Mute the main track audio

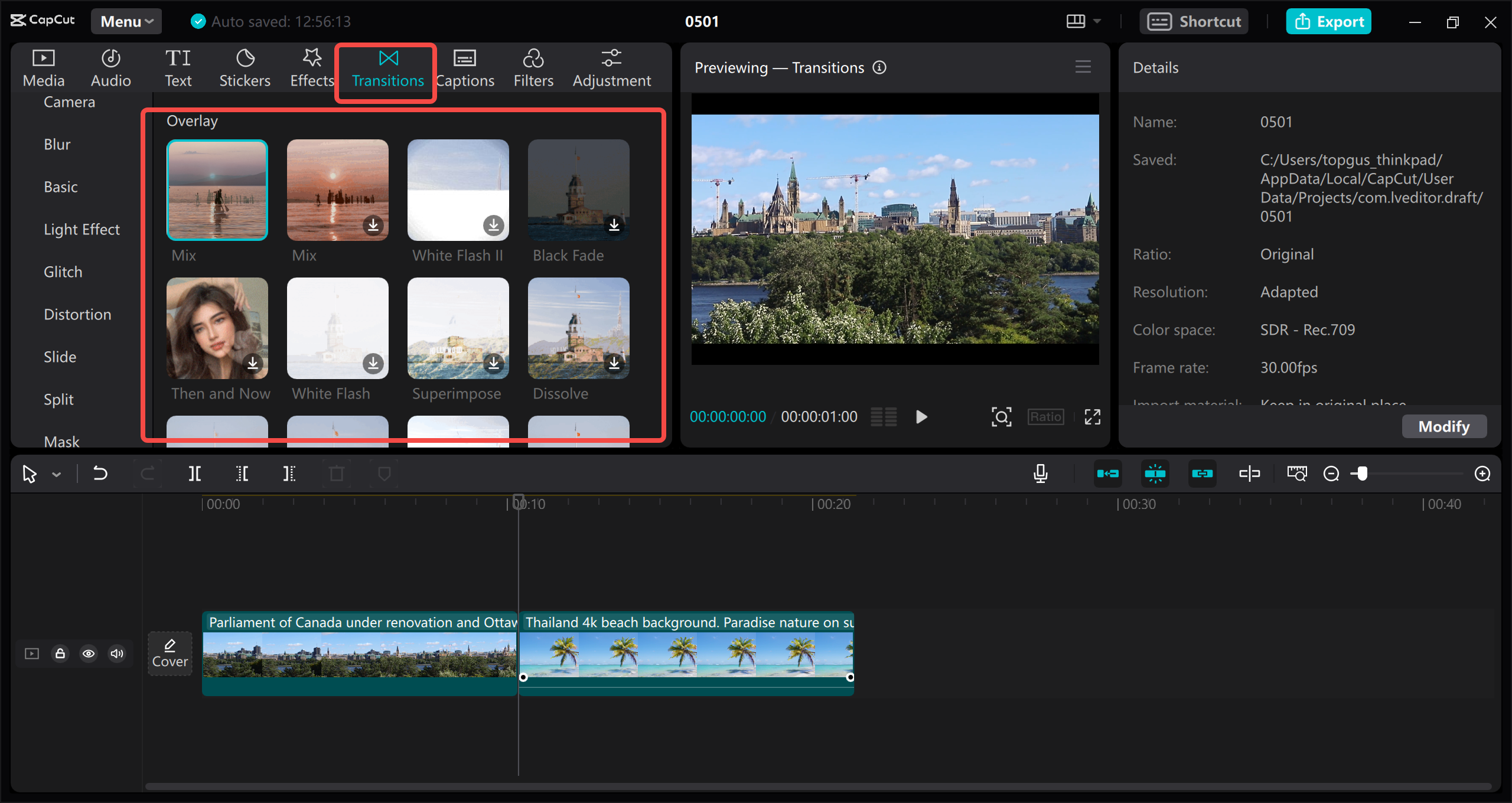coord(116,653)
